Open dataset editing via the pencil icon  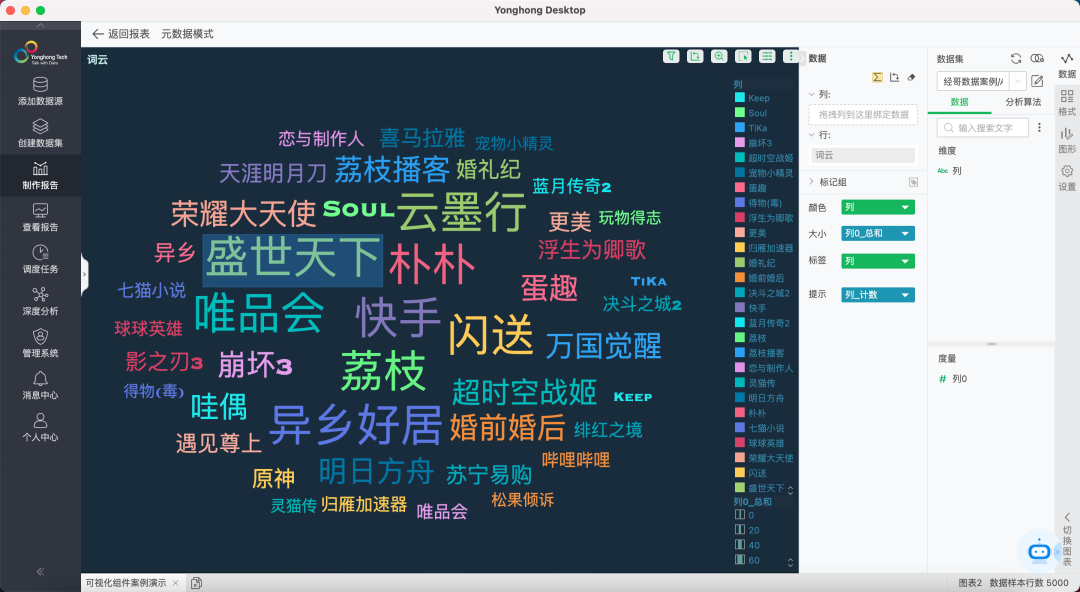[1038, 80]
